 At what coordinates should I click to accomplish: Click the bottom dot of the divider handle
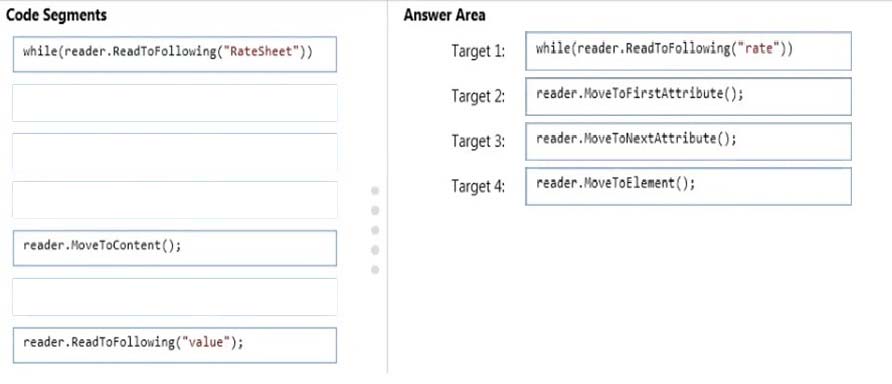(375, 270)
